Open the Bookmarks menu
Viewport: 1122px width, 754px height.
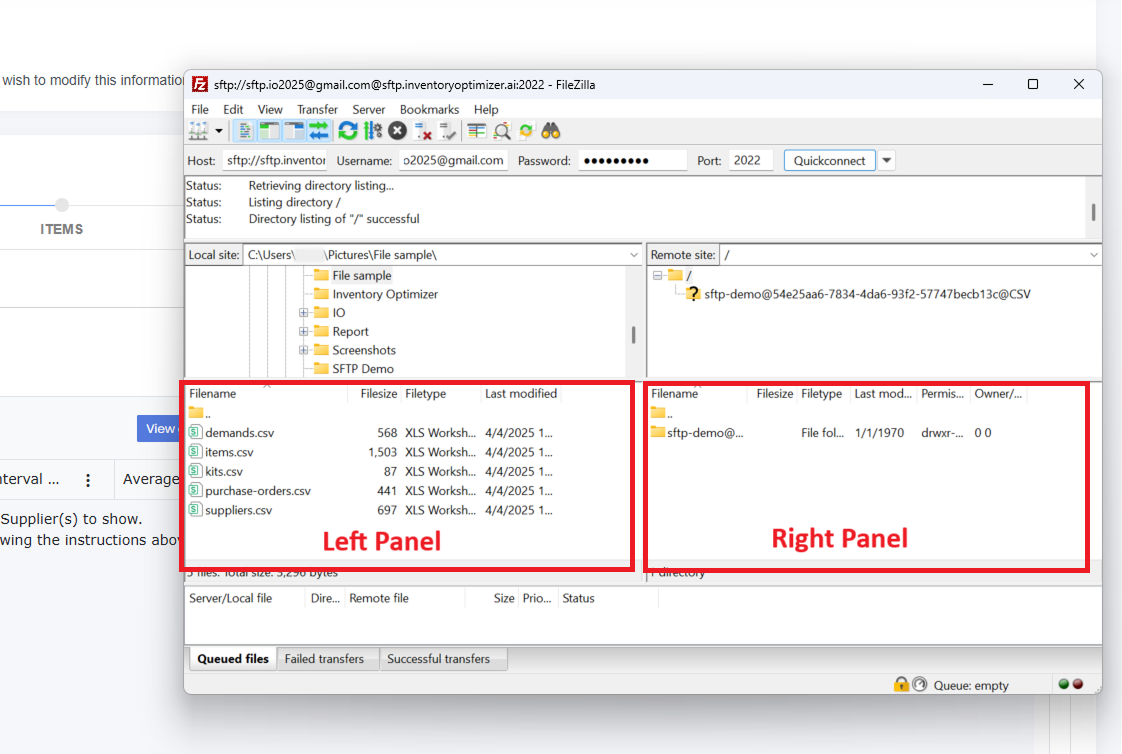pyautogui.click(x=429, y=109)
